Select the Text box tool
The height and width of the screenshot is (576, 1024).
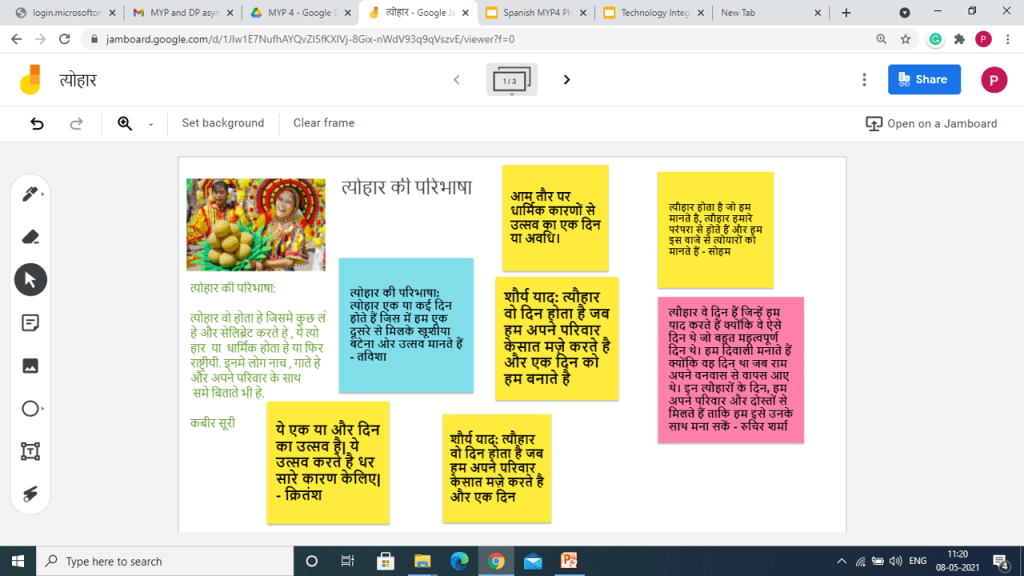pyautogui.click(x=30, y=451)
